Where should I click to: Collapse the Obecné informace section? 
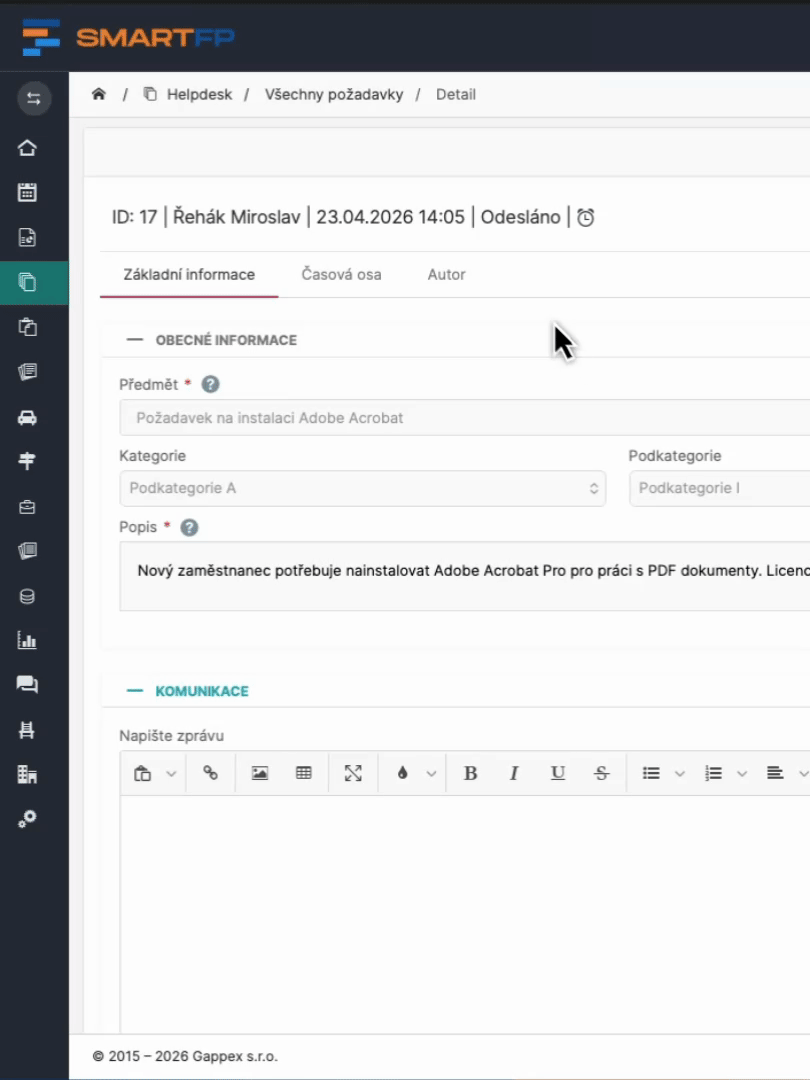[135, 340]
